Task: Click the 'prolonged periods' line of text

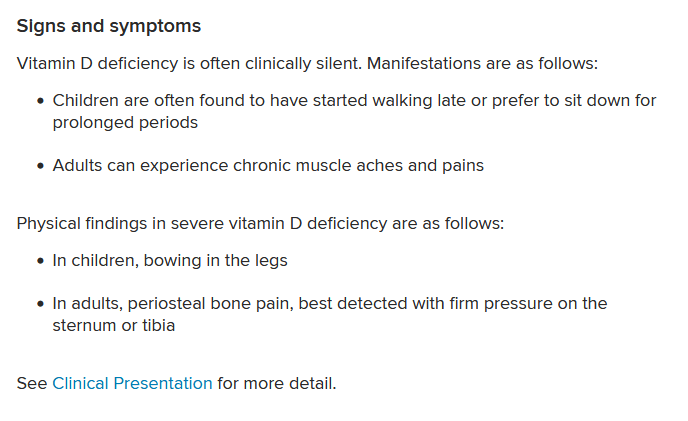Action: (x=125, y=122)
